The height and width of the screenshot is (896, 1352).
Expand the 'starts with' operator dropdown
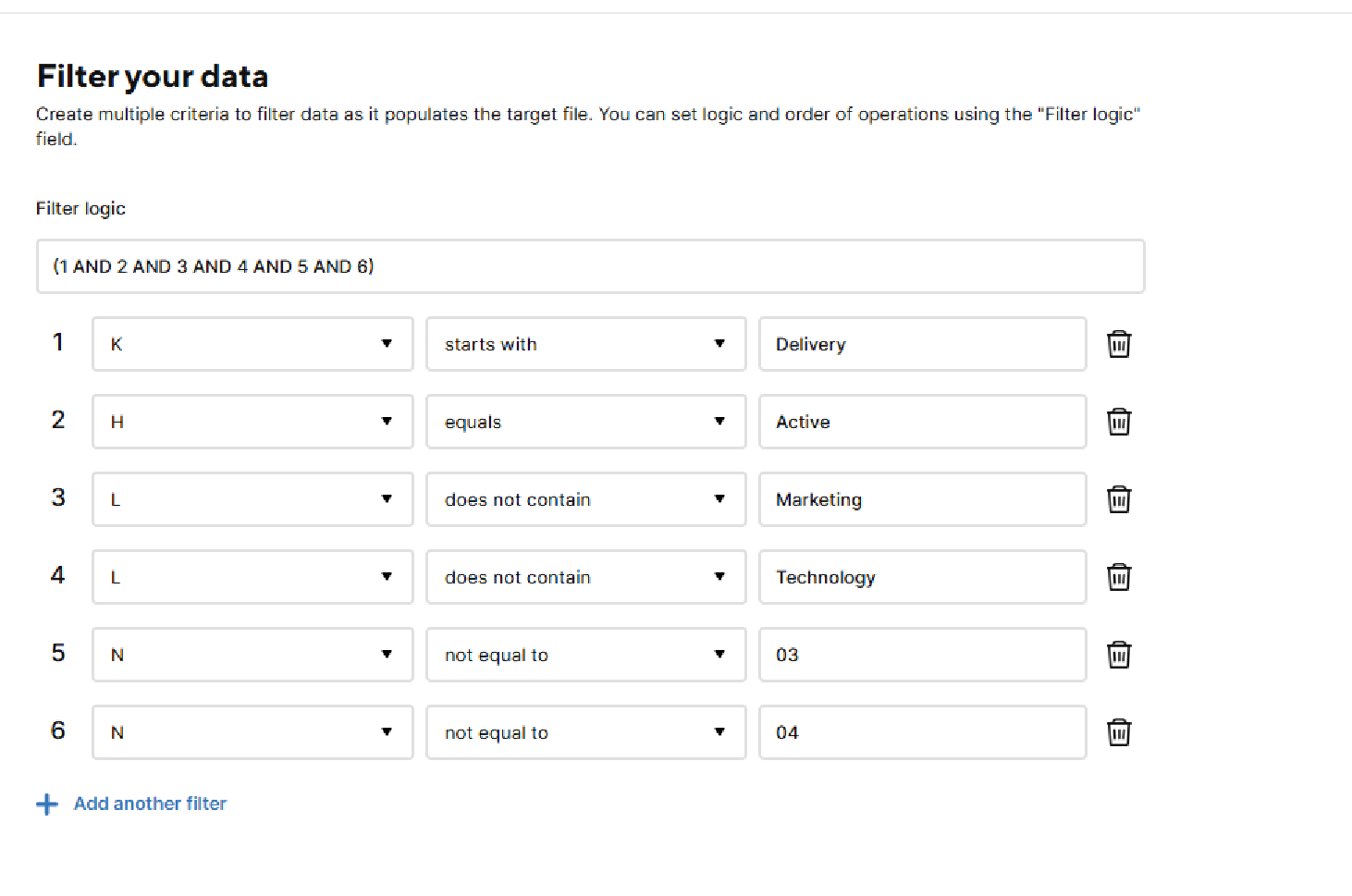[x=585, y=344]
